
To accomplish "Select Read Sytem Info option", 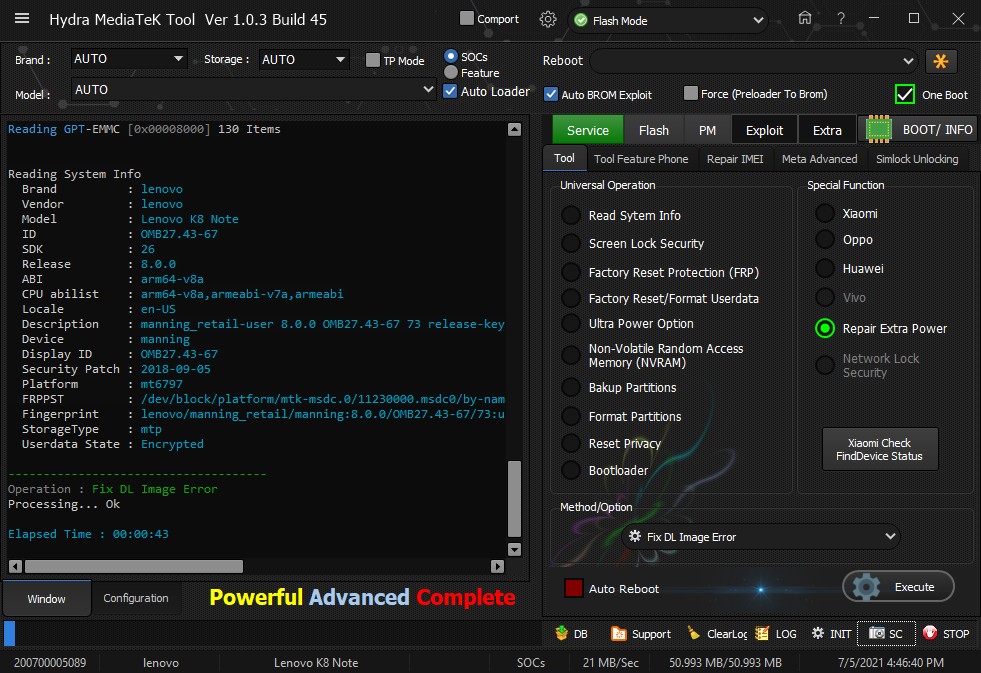I will click(x=571, y=215).
